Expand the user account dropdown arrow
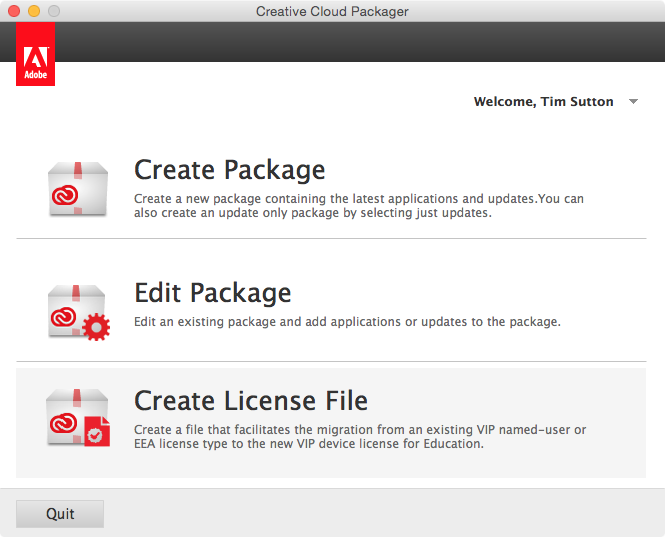Viewport: 665px width, 537px height. 633,101
